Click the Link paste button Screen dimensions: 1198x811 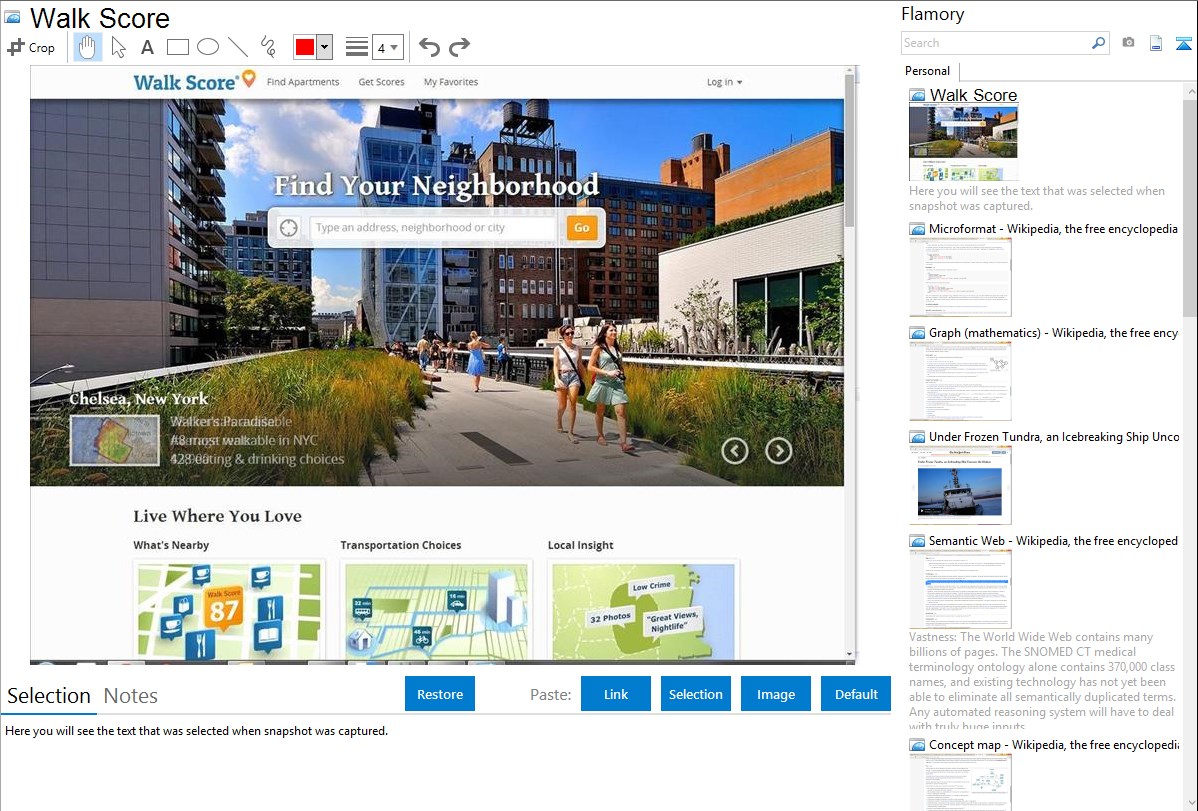[x=616, y=694]
